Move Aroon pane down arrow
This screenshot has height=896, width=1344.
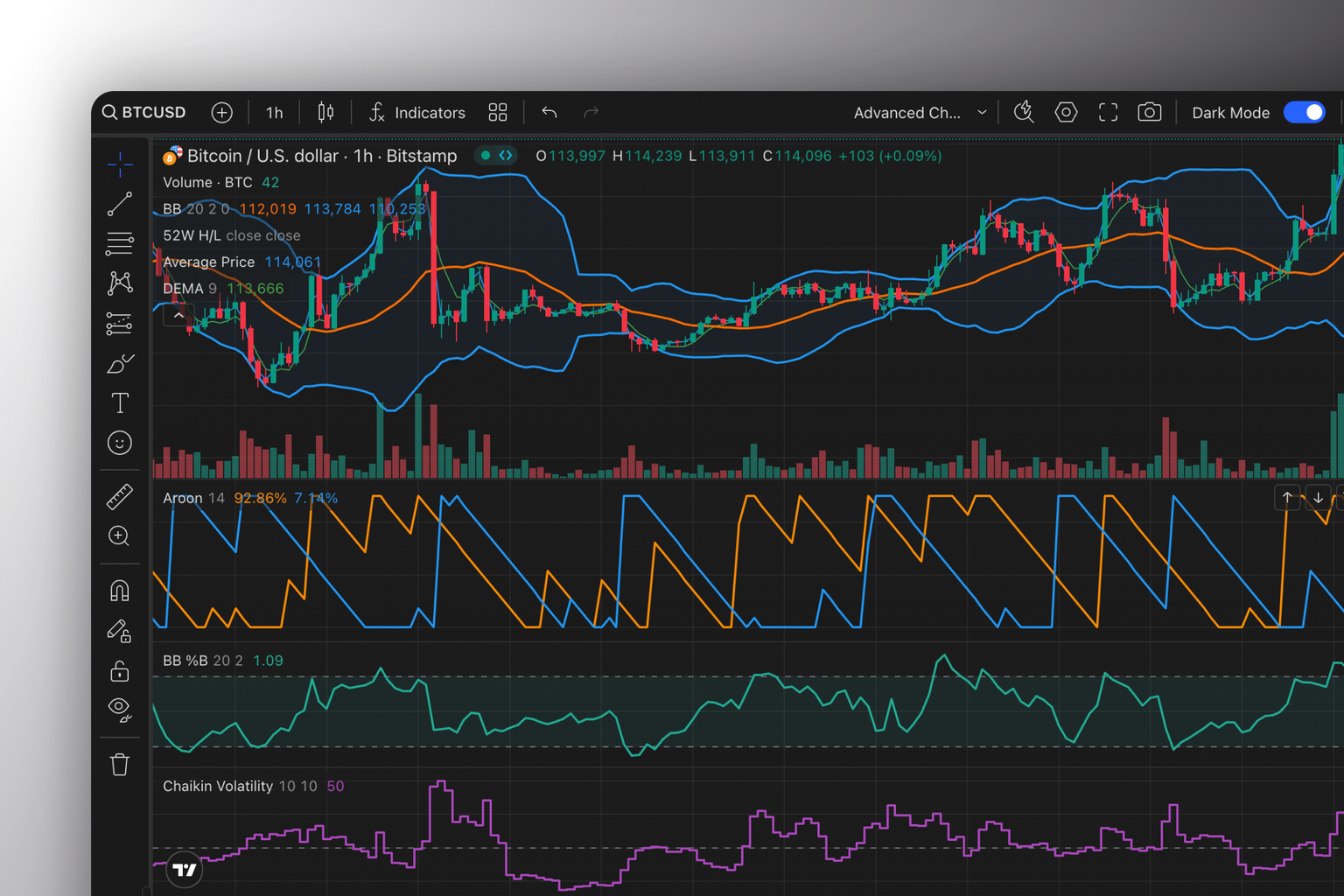click(1318, 498)
